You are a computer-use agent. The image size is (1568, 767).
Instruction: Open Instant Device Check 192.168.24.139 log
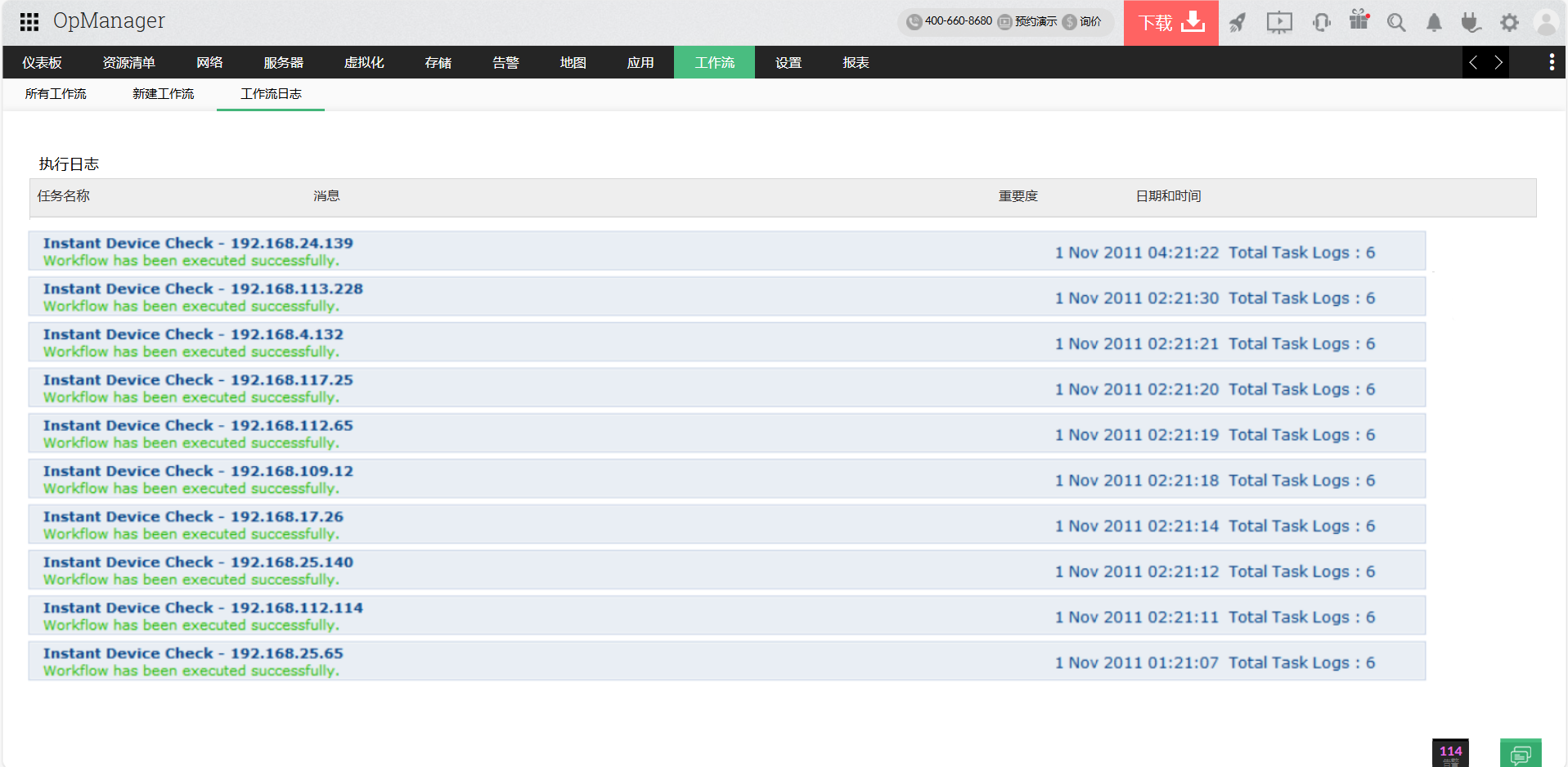[727, 251]
